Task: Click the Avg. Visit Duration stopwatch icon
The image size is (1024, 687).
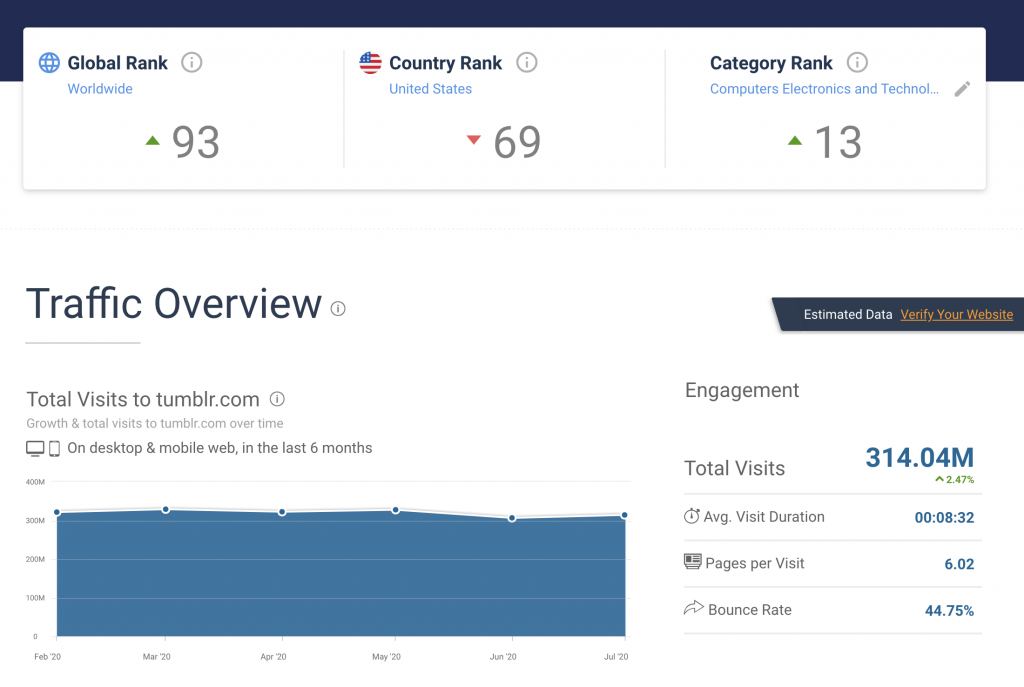Action: coord(692,516)
